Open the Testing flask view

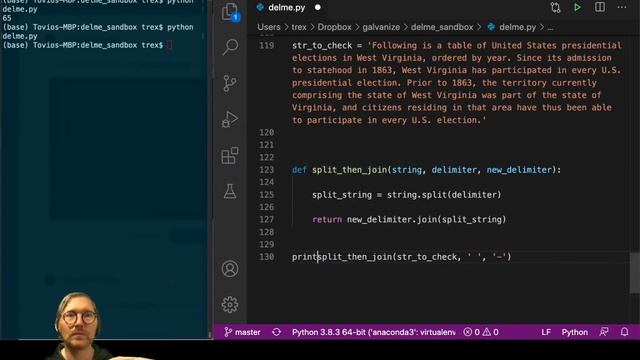(x=230, y=191)
